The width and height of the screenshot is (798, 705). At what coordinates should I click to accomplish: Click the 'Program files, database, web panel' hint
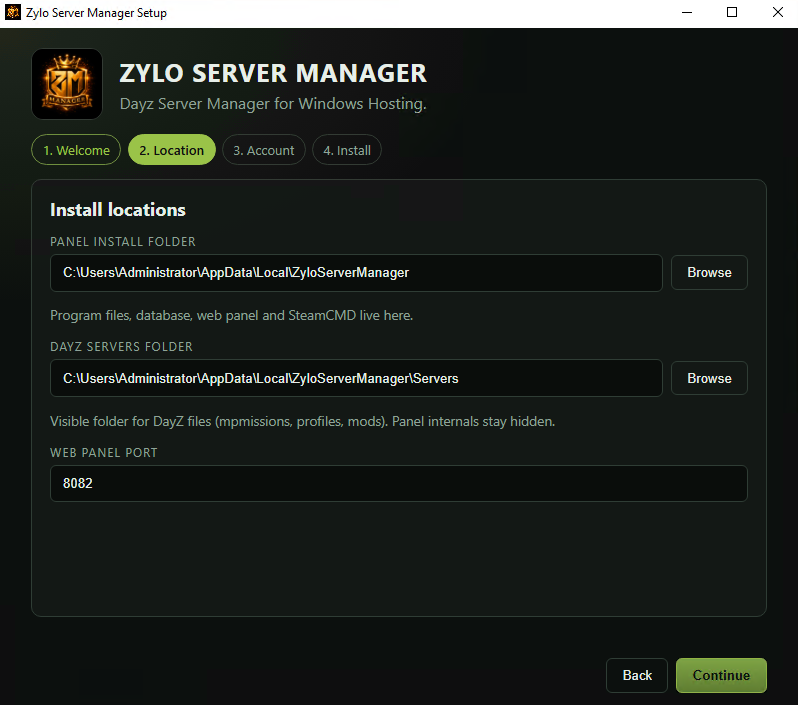[x=232, y=316]
